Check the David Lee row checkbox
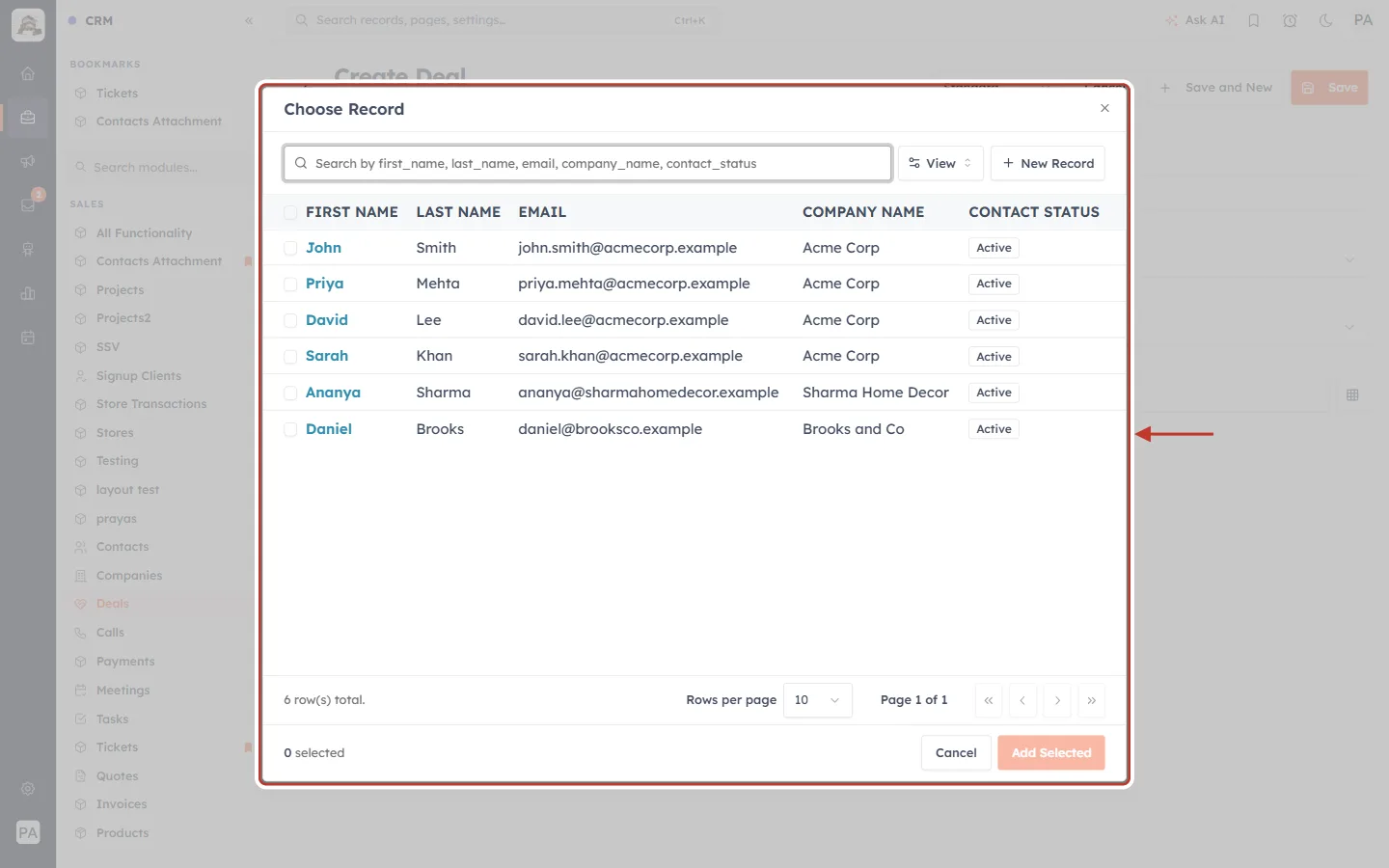Image resolution: width=1389 pixels, height=868 pixels. pos(290,320)
